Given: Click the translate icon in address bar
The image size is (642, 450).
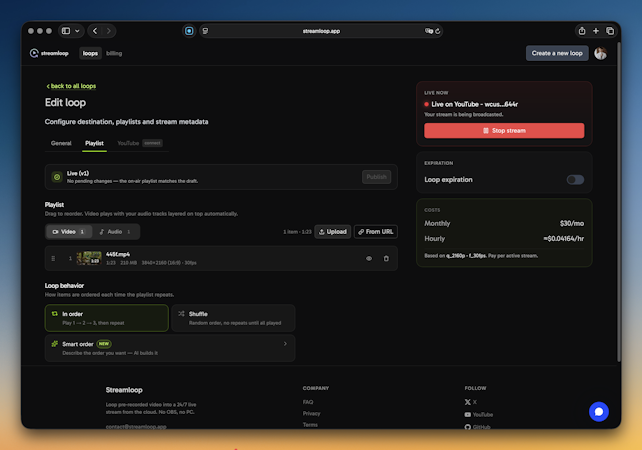Looking at the screenshot, I should (428, 31).
